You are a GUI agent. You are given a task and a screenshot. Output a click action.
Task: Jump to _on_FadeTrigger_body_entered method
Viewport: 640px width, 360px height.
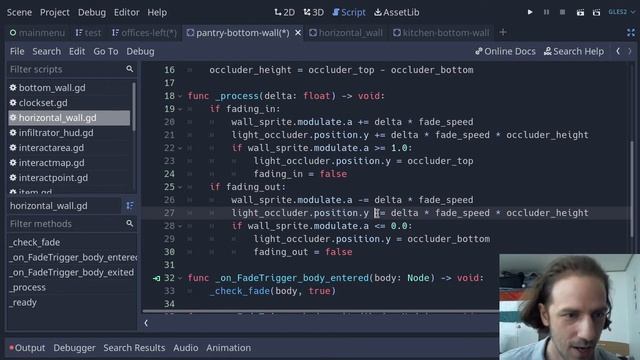coord(72,258)
